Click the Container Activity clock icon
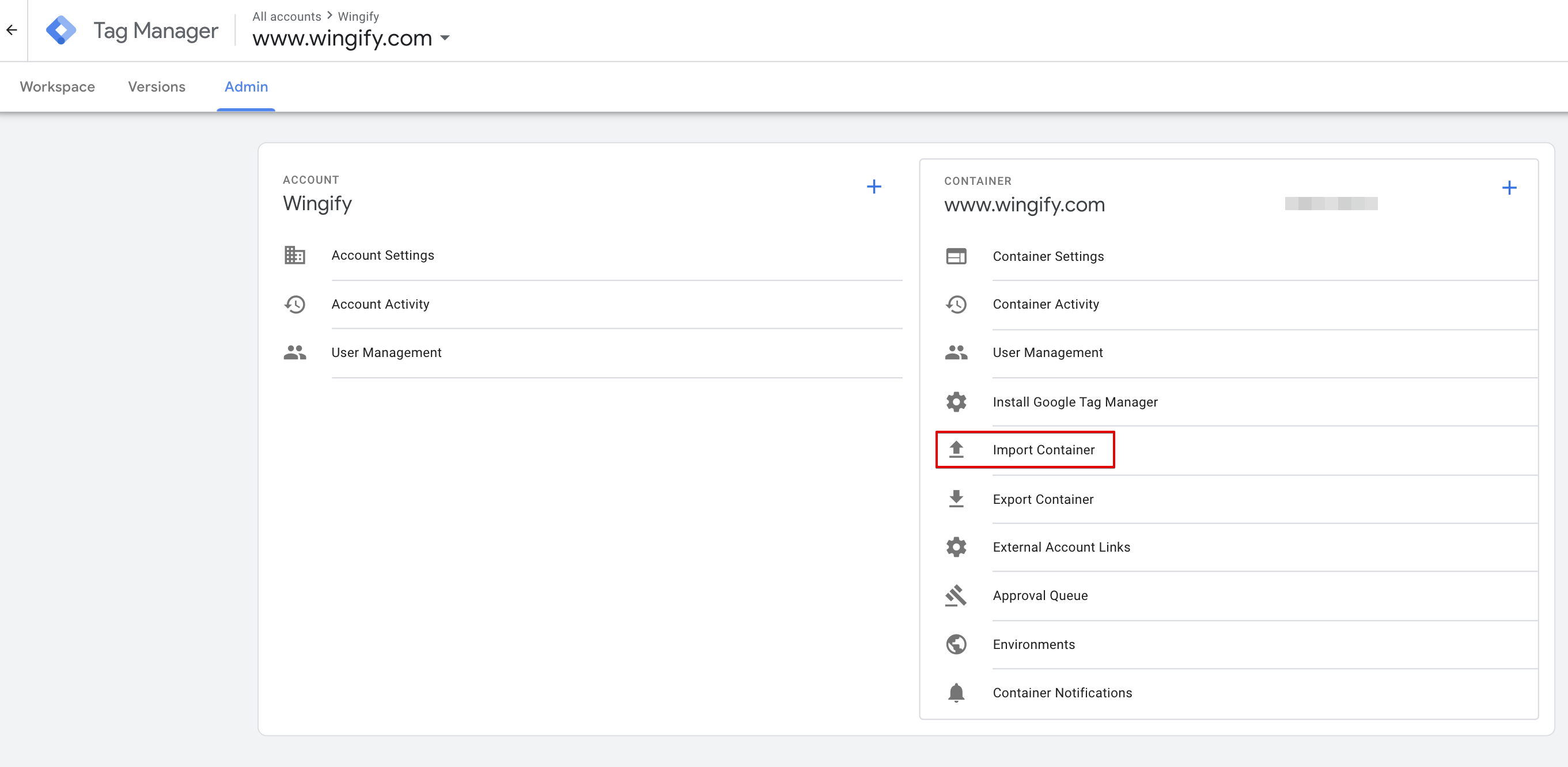Screen dimensions: 1568x767 pyautogui.click(x=957, y=304)
